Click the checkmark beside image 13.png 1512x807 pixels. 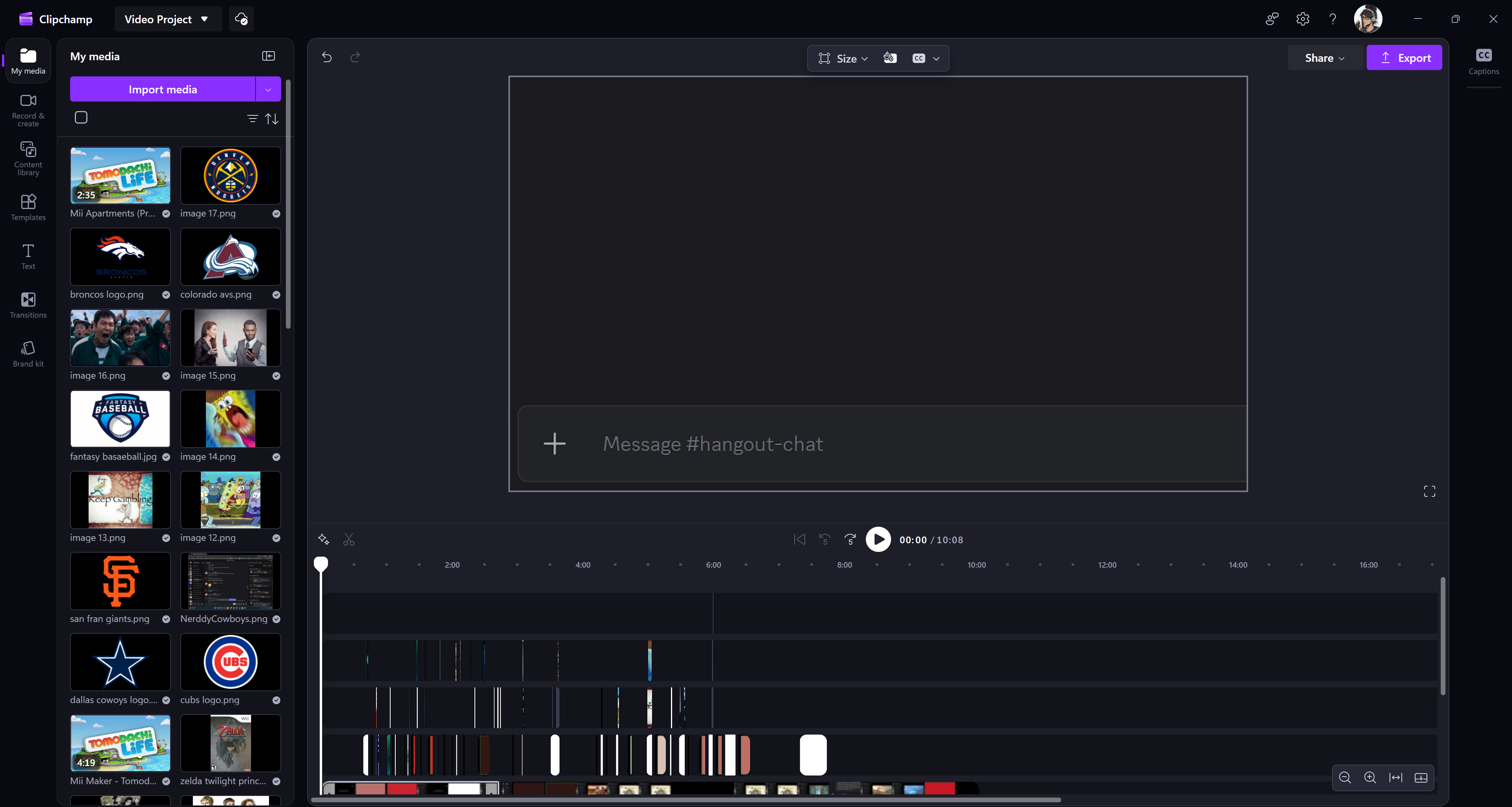(166, 538)
